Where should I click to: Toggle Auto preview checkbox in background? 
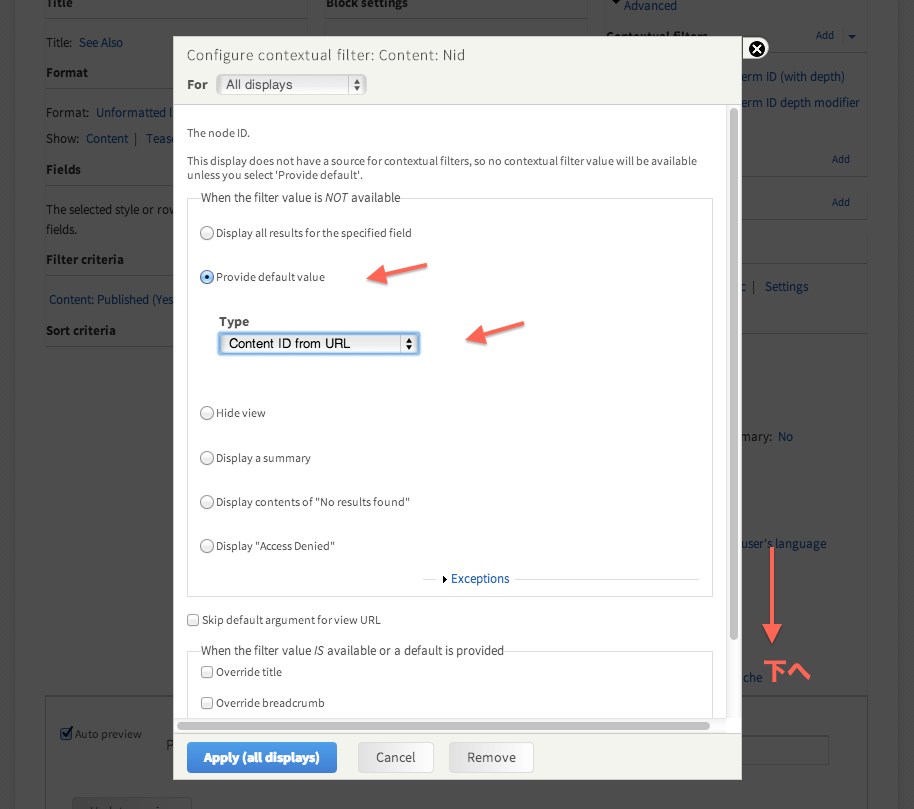click(x=66, y=733)
